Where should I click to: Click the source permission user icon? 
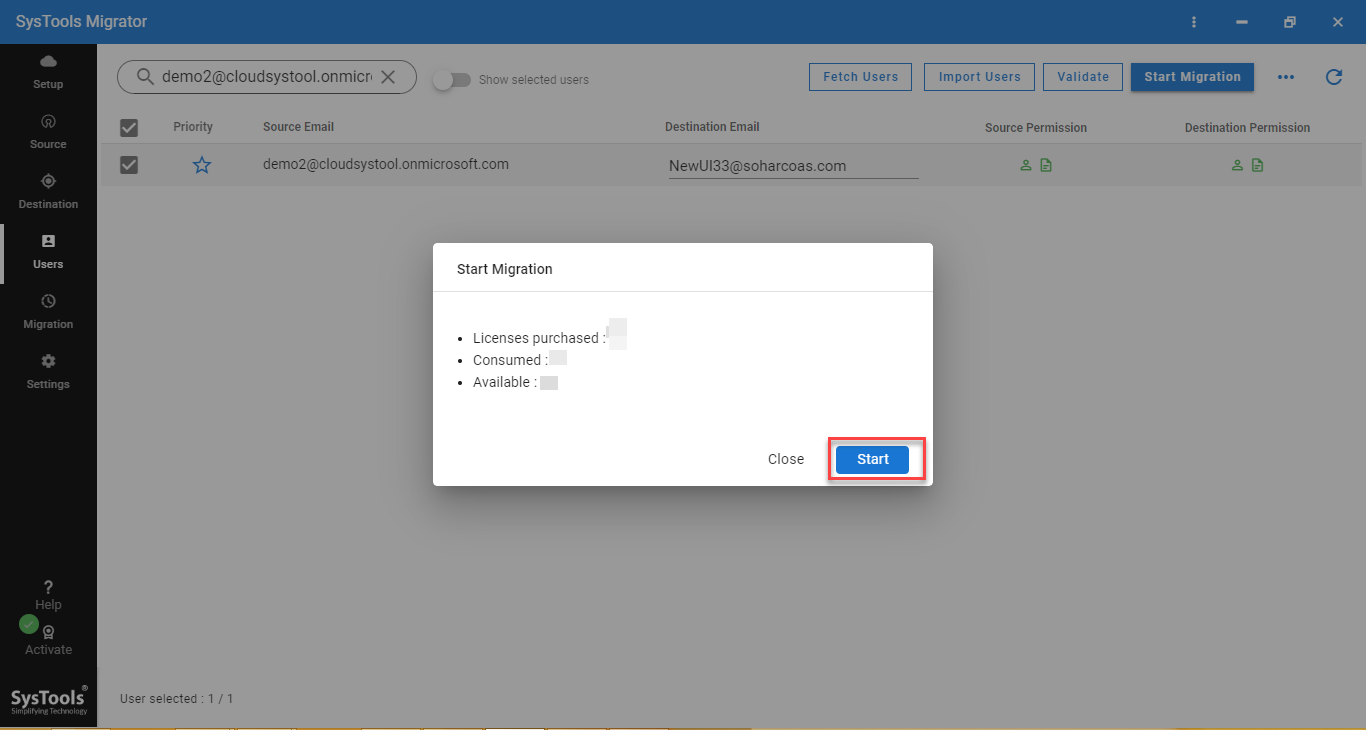[x=1025, y=165]
